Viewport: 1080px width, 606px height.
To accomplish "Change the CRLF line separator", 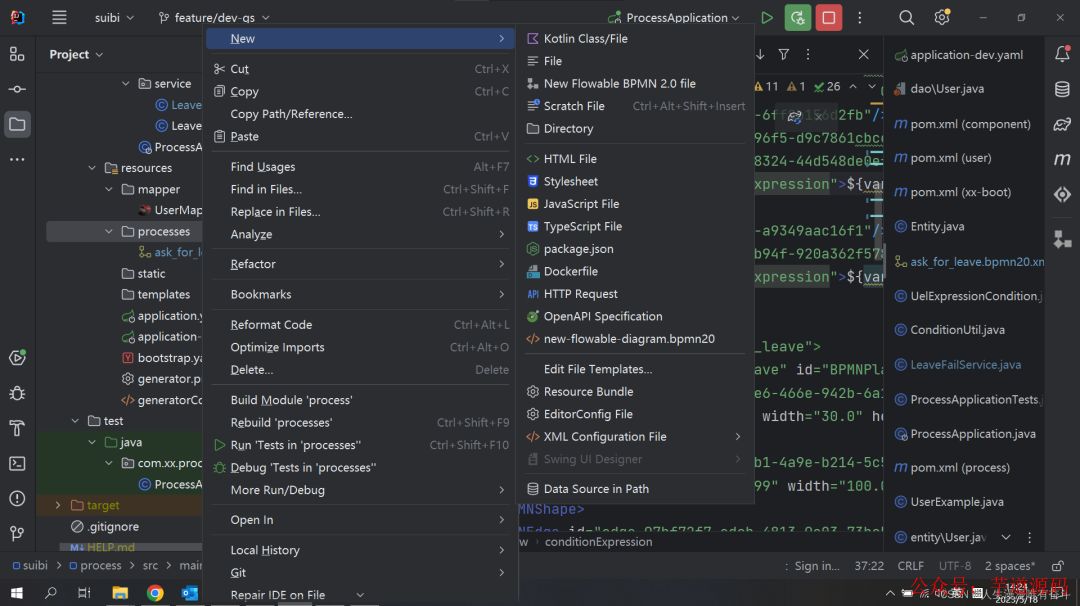I will coord(911,566).
